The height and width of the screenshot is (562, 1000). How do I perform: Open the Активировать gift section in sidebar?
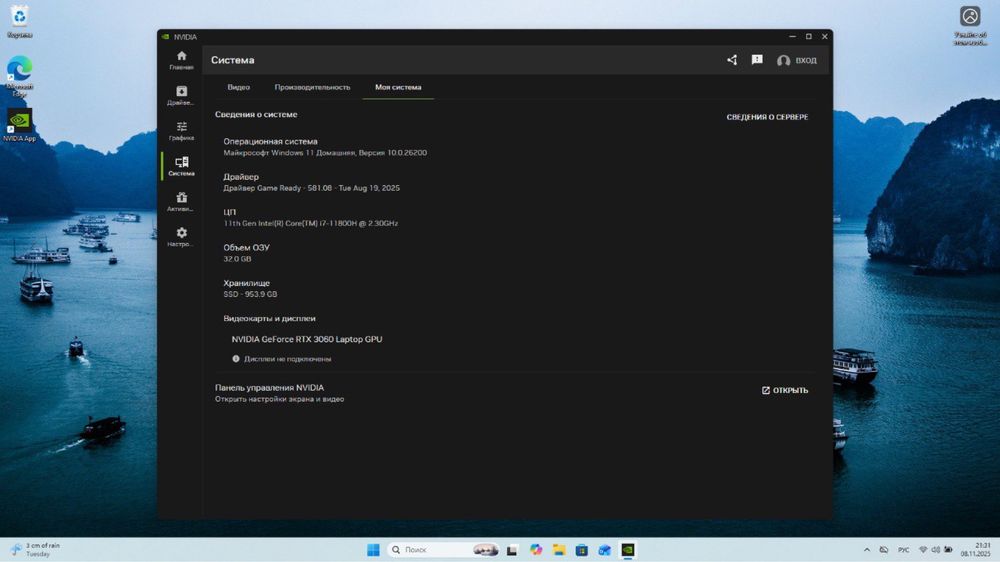click(x=181, y=202)
